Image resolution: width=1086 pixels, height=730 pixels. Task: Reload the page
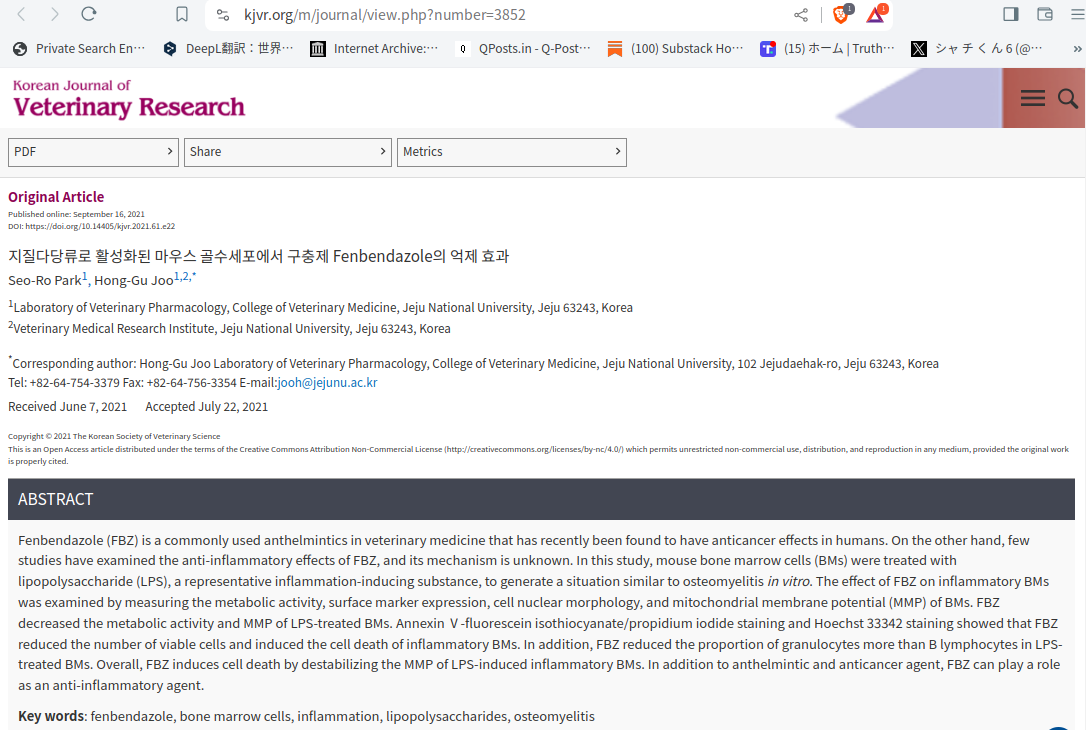[89, 14]
